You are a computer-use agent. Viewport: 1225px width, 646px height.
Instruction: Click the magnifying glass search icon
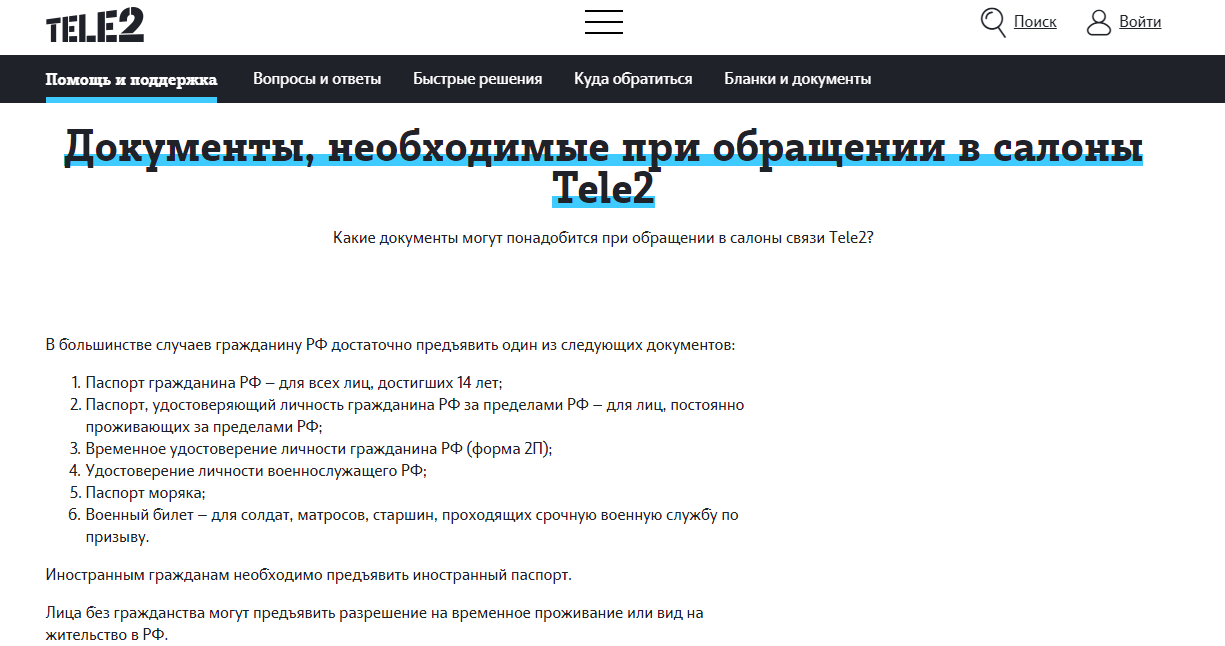993,22
